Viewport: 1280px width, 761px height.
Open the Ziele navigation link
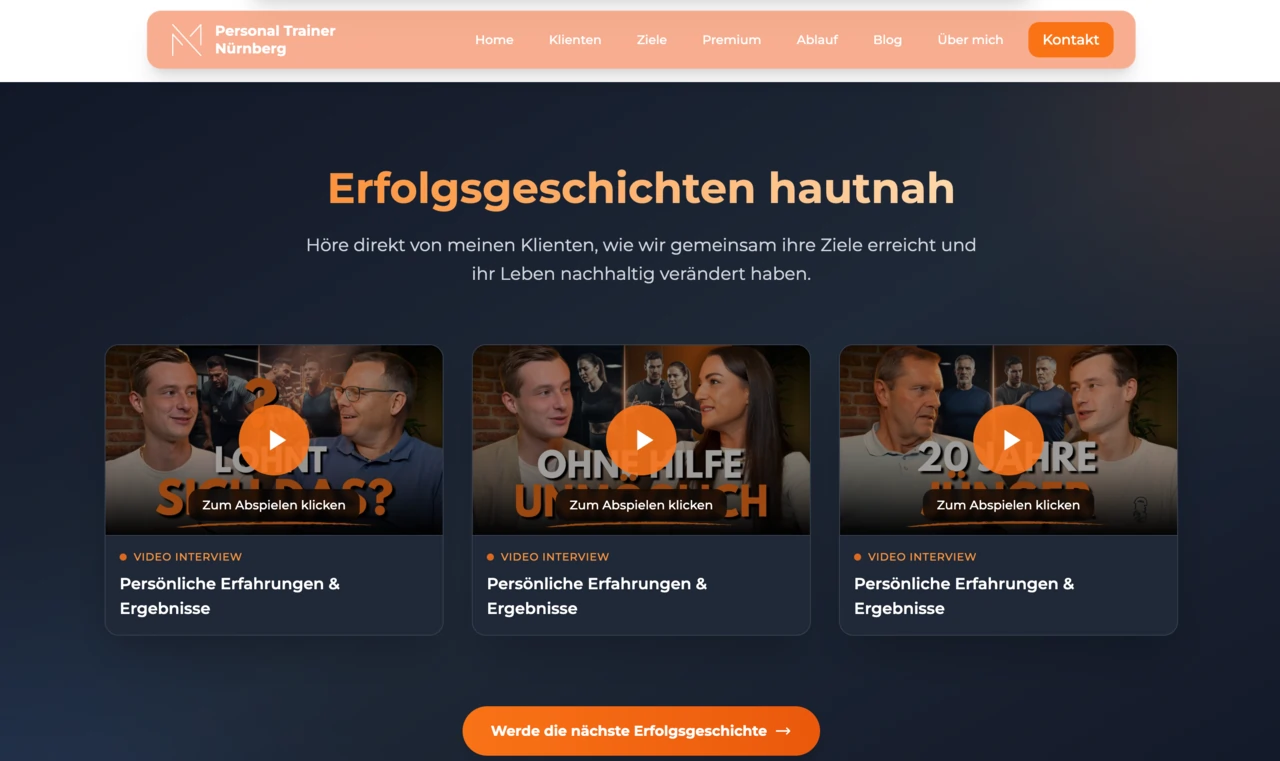652,40
